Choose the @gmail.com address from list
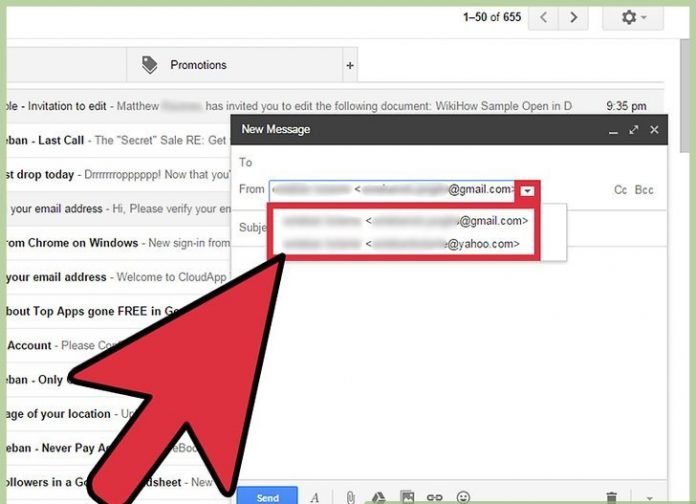This screenshot has height=504, width=696. point(405,221)
